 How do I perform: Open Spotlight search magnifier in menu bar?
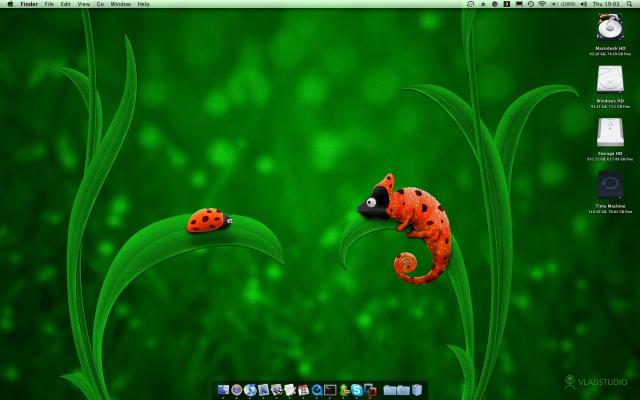(x=629, y=4)
